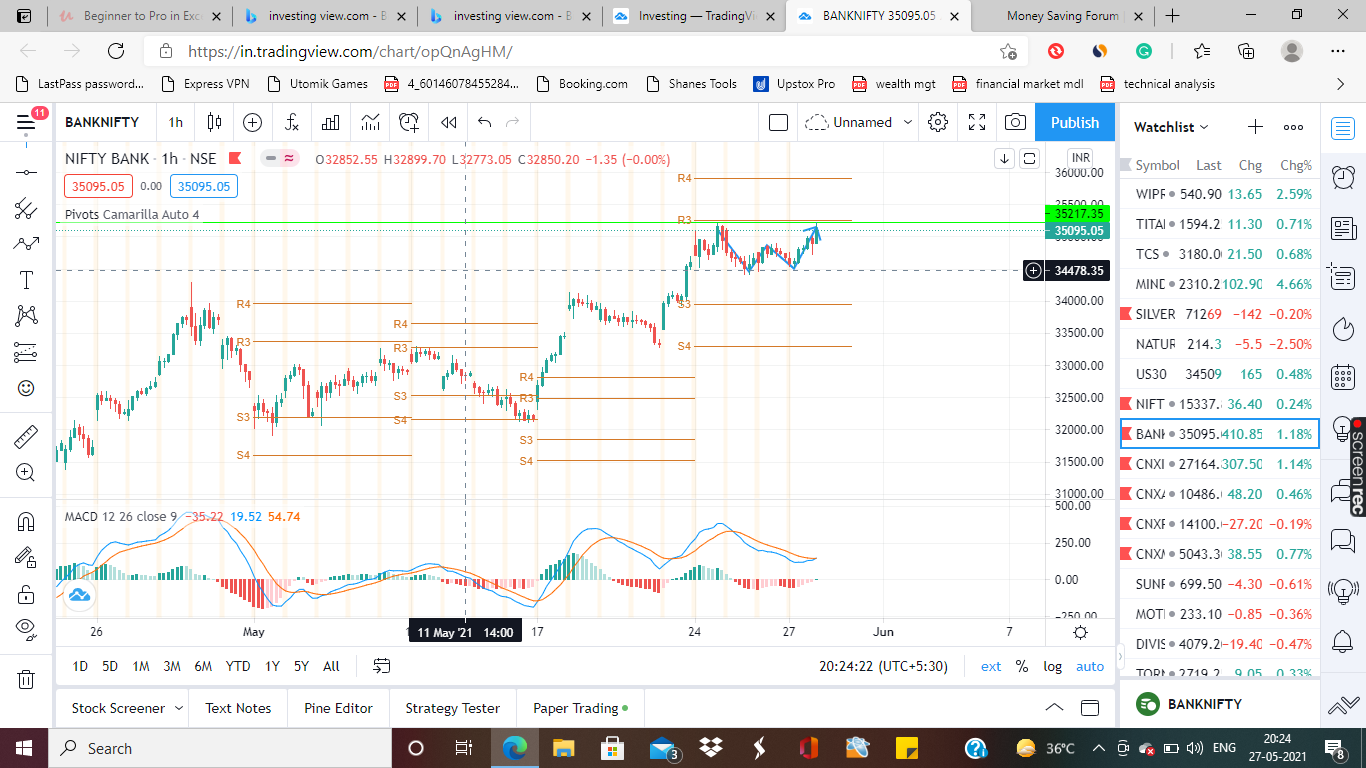Image resolution: width=1366 pixels, height=768 pixels.
Task: Open the 1h timeframe interval dropdown
Action: [176, 122]
